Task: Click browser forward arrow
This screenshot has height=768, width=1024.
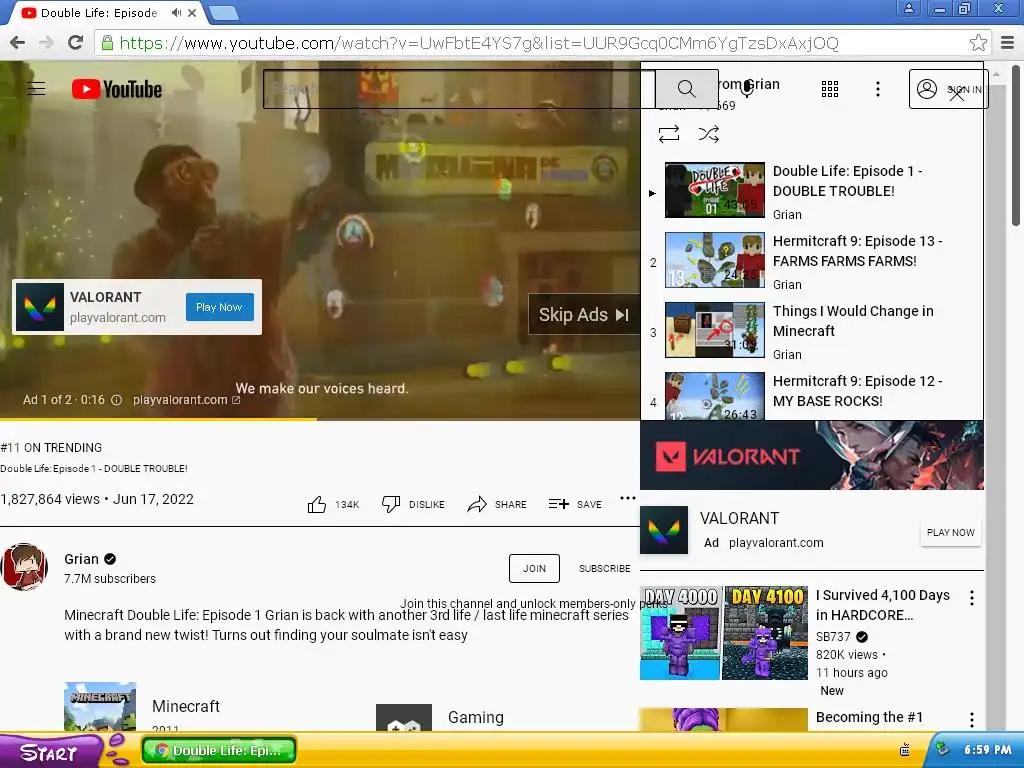Action: [x=46, y=43]
